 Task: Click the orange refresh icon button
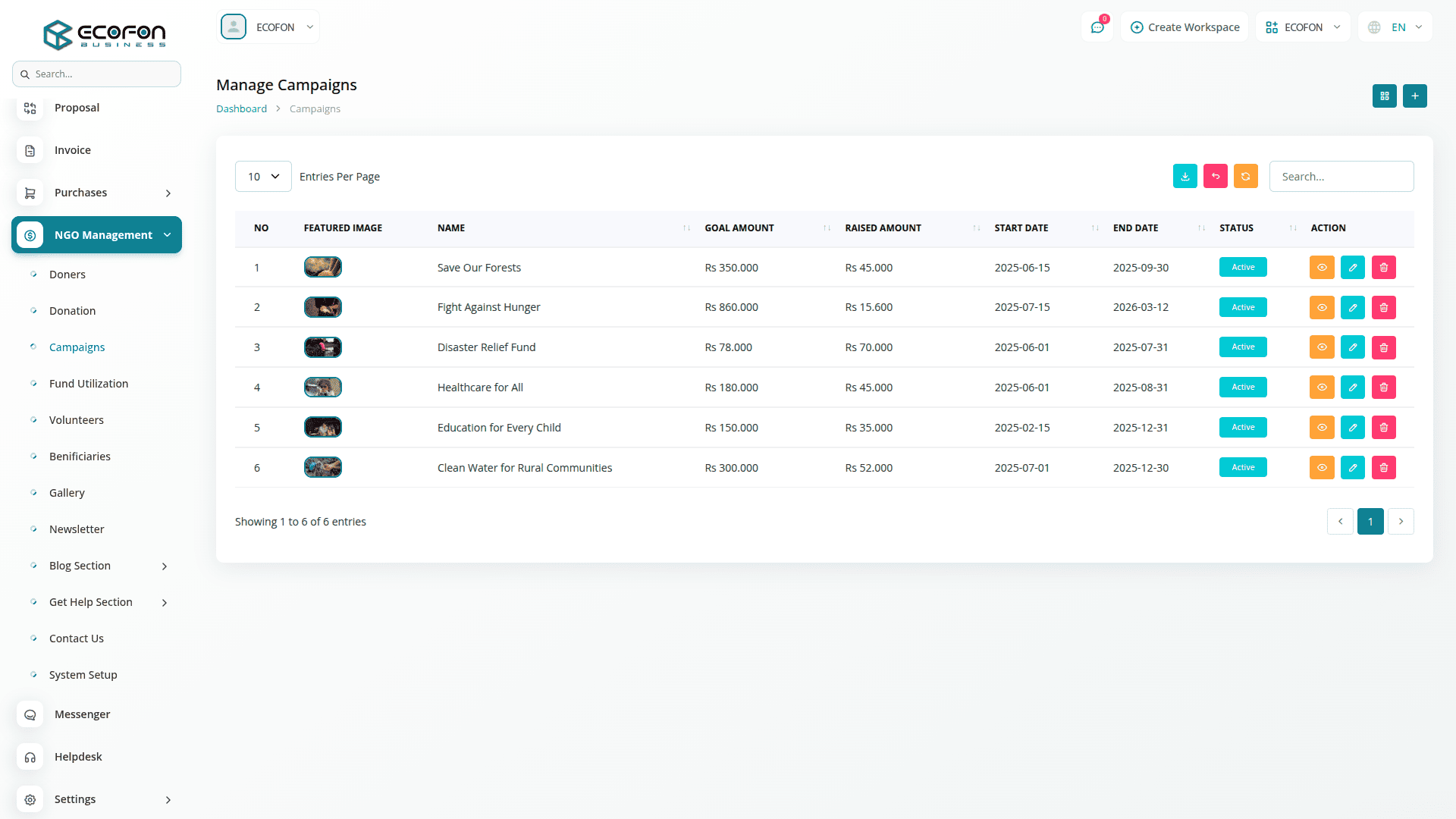coord(1245,176)
